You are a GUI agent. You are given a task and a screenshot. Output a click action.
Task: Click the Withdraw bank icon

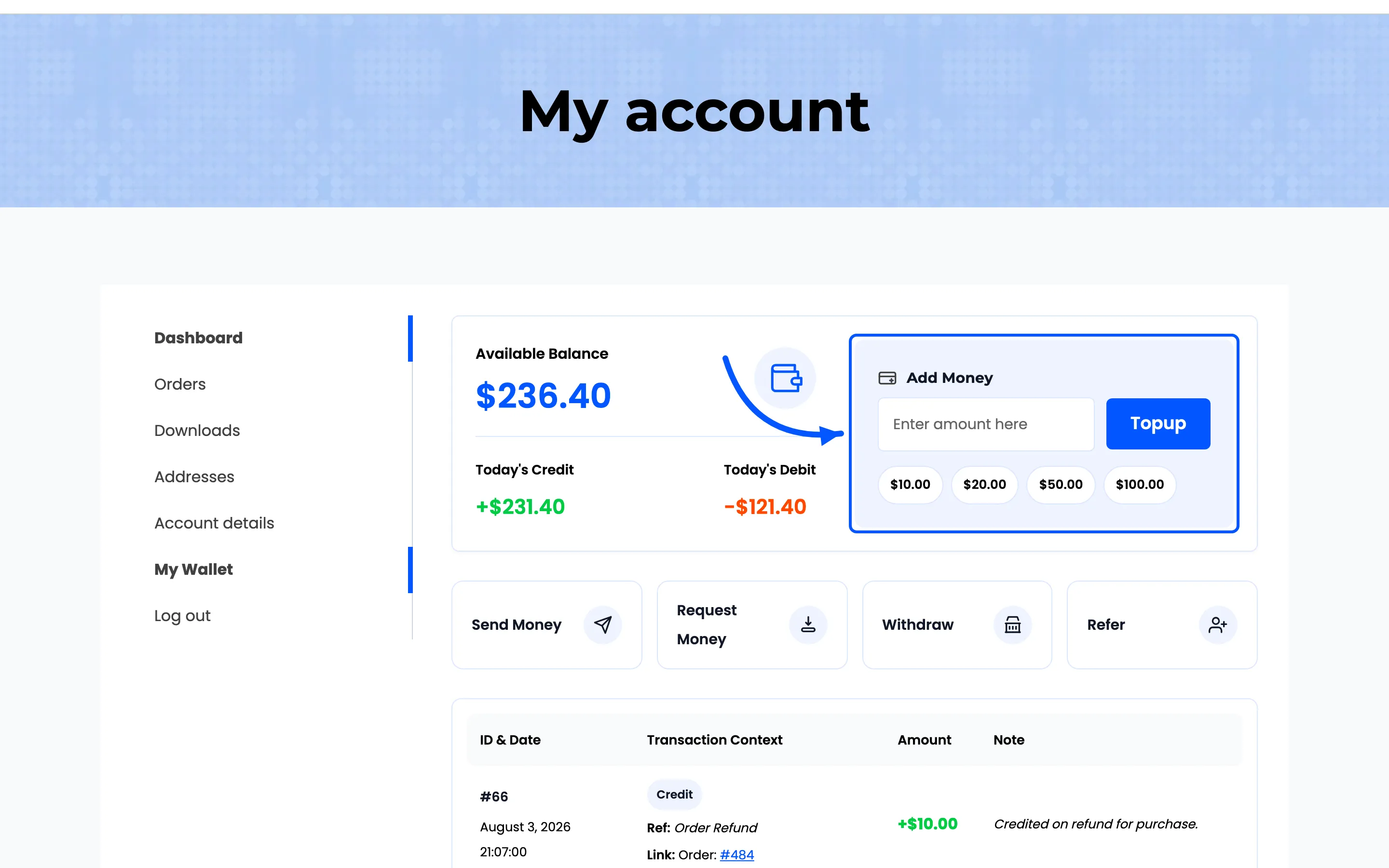click(1012, 624)
